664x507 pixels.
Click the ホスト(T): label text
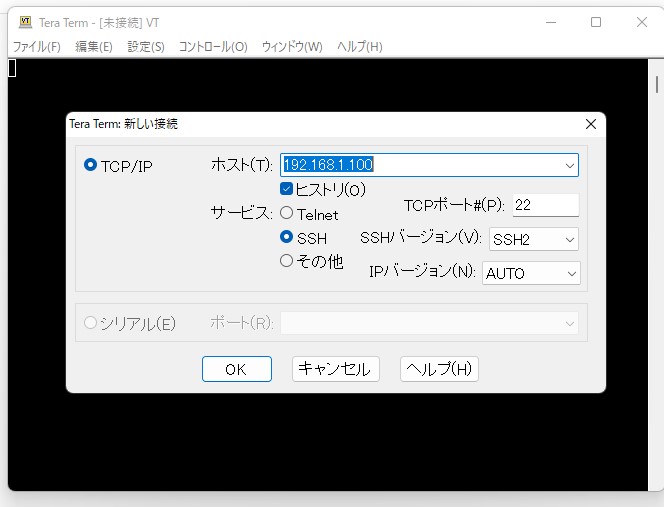point(242,164)
